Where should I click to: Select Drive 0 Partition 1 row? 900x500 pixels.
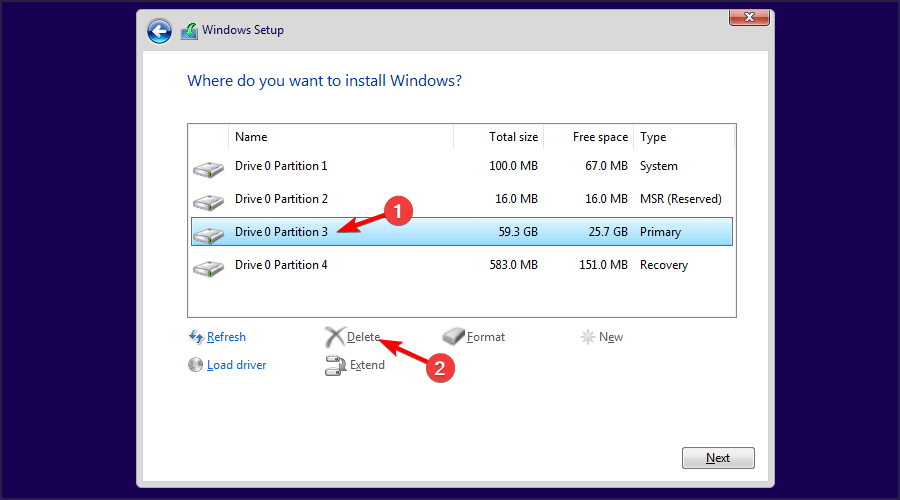(x=461, y=166)
